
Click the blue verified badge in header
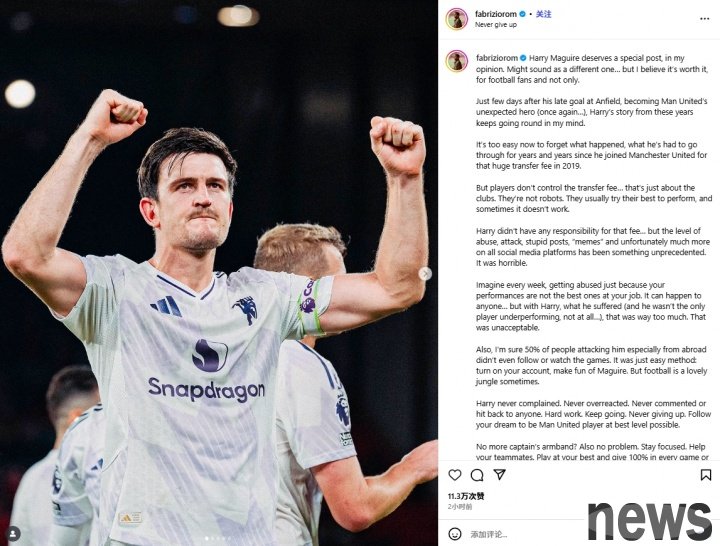click(522, 14)
